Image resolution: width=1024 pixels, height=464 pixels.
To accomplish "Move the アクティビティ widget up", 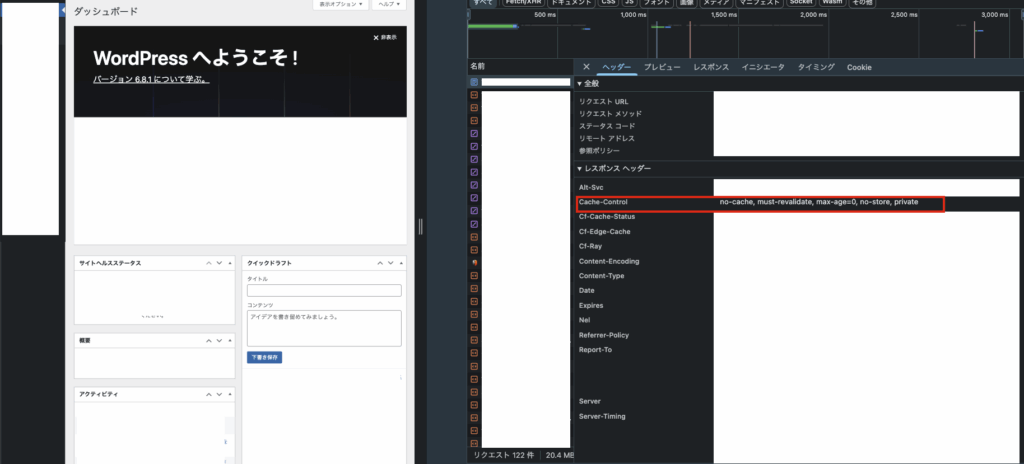I will (209, 395).
